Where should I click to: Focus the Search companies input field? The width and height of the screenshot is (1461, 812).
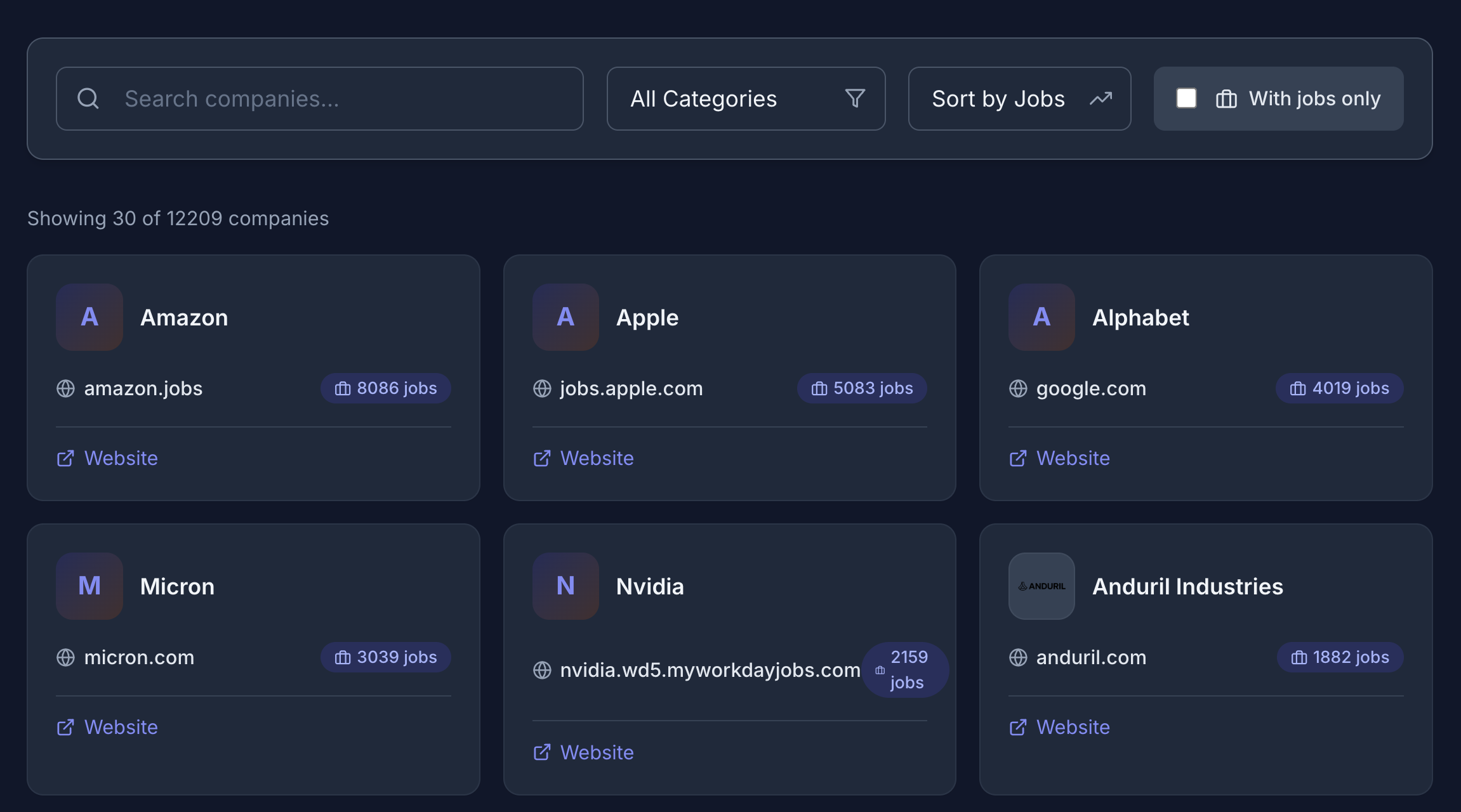(320, 98)
